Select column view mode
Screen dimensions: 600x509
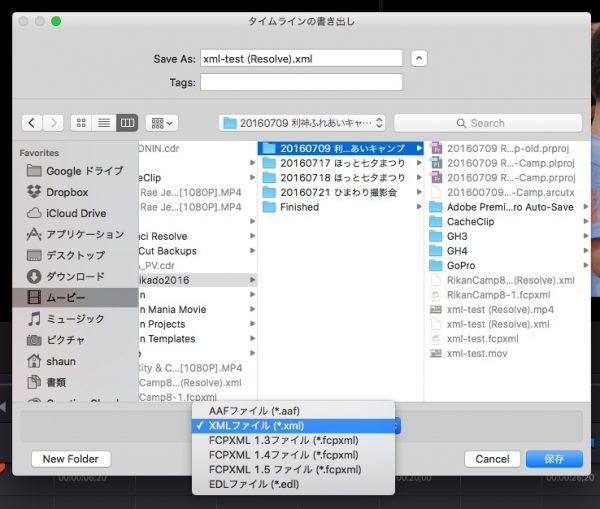(x=127, y=123)
